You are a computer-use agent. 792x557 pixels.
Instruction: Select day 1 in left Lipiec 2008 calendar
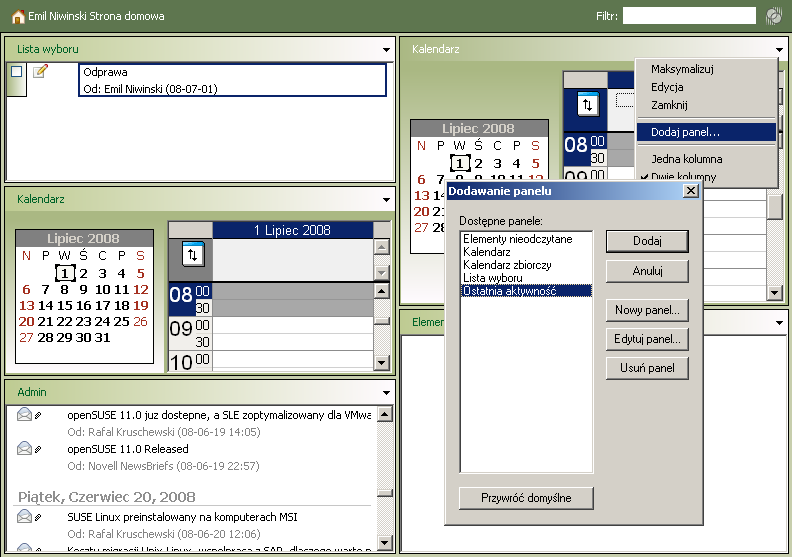pyautogui.click(x=65, y=274)
